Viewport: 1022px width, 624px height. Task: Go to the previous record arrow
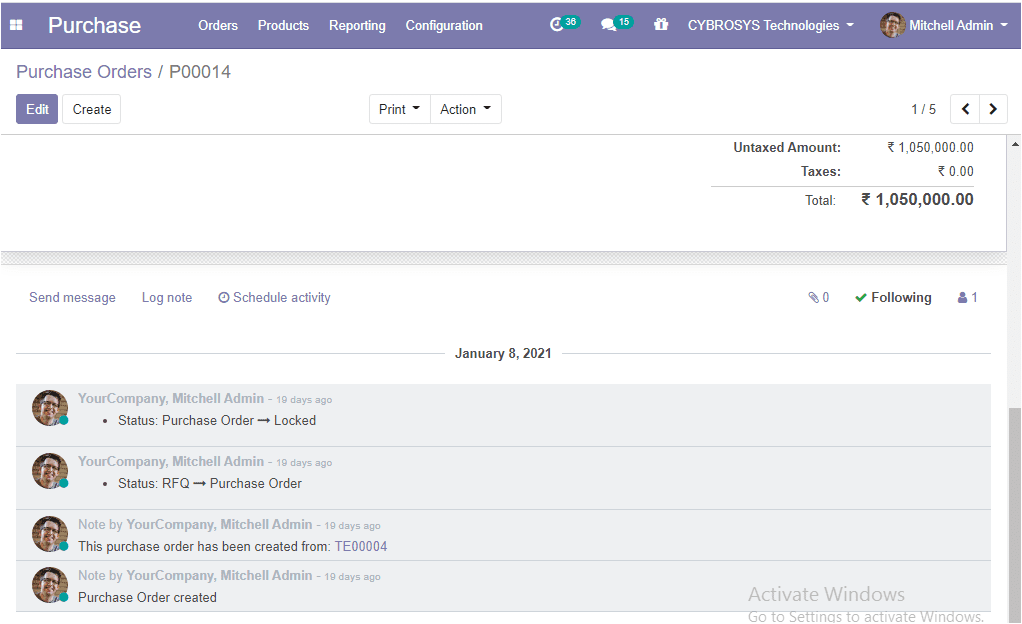965,109
